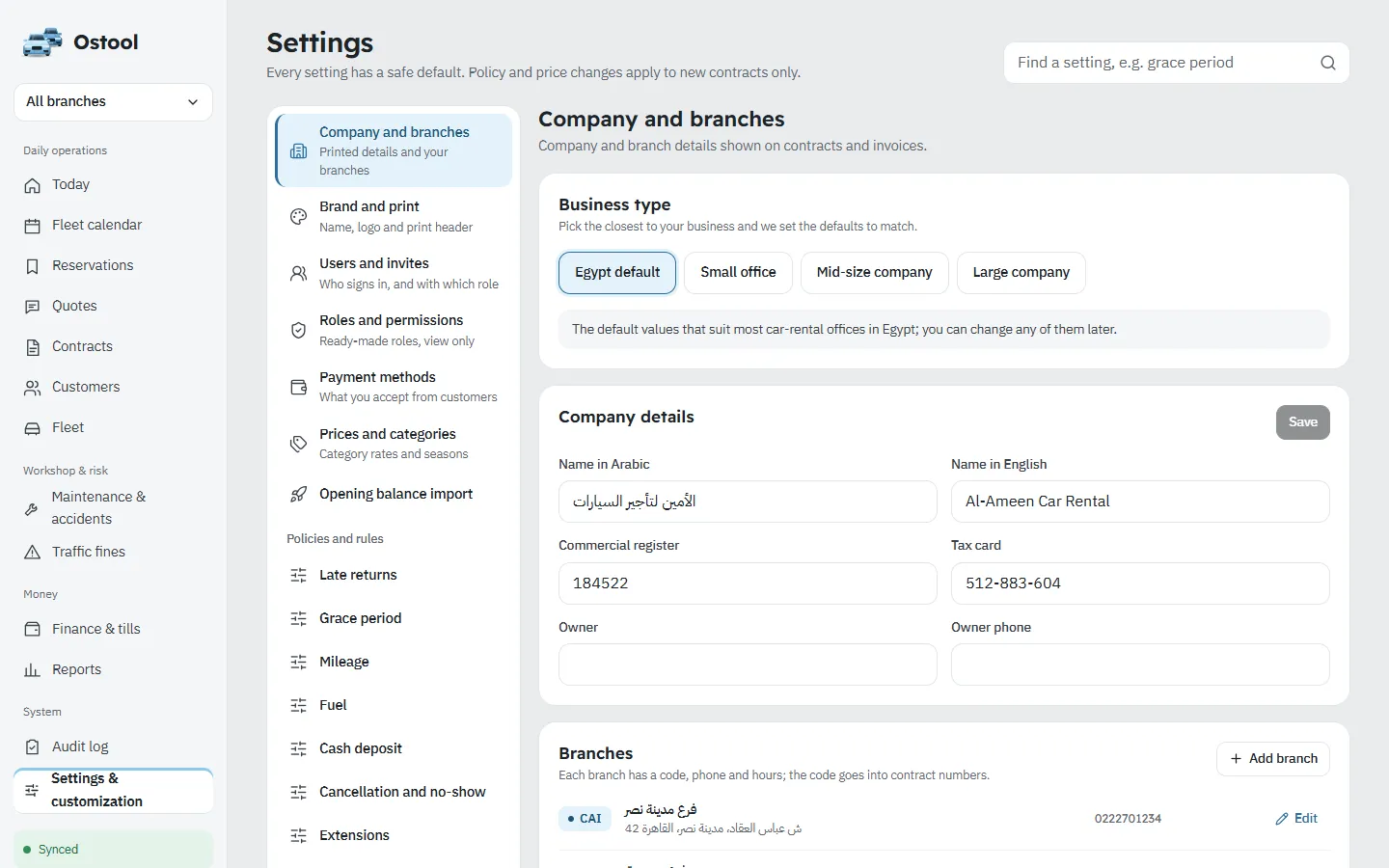
Task: Focus the Find a setting search field
Action: tap(1177, 63)
